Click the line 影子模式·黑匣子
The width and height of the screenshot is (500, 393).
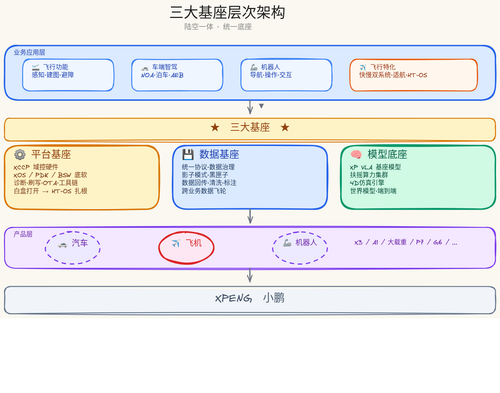point(205,175)
